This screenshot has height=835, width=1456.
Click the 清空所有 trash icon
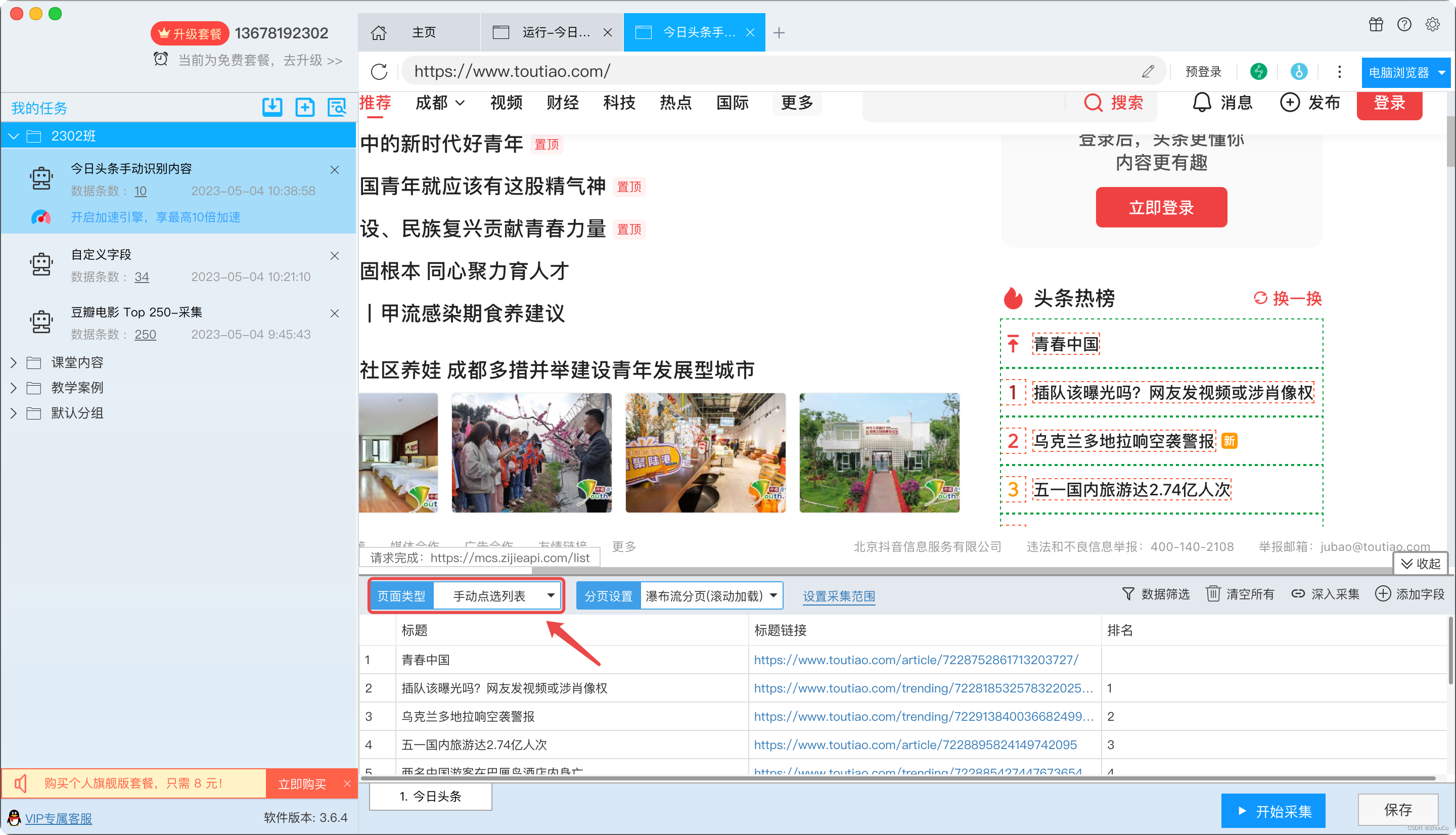(x=1213, y=594)
